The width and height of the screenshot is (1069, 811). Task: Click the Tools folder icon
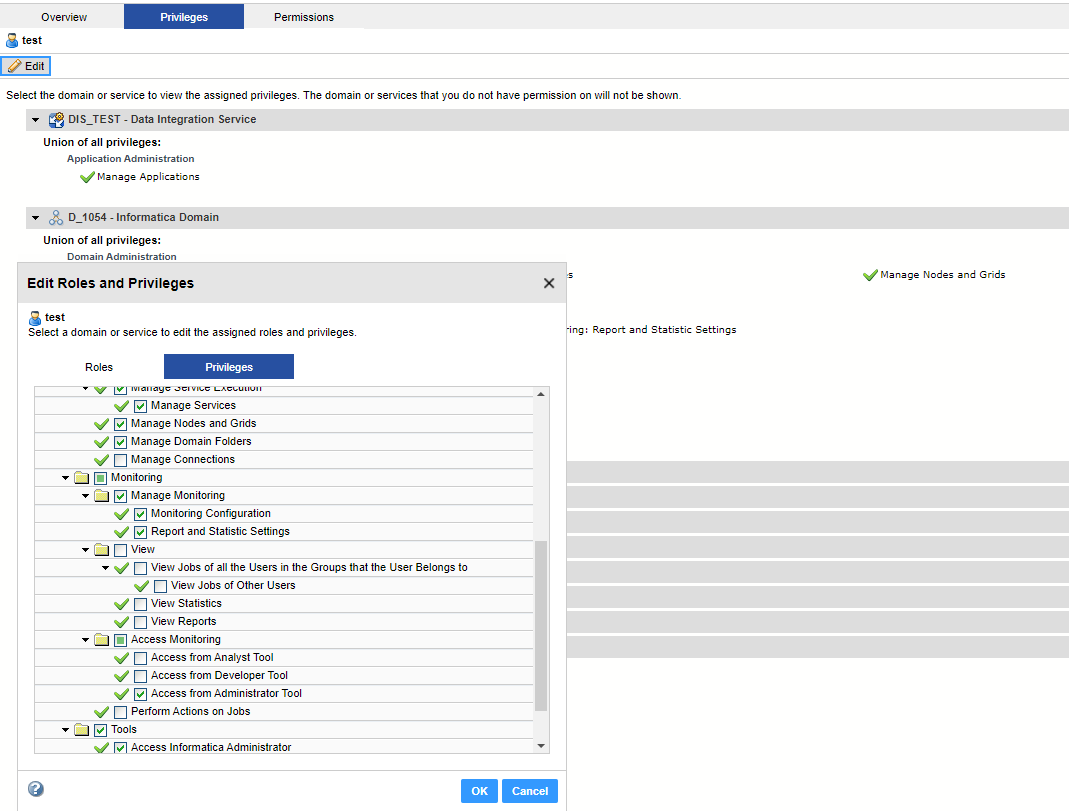pos(82,729)
